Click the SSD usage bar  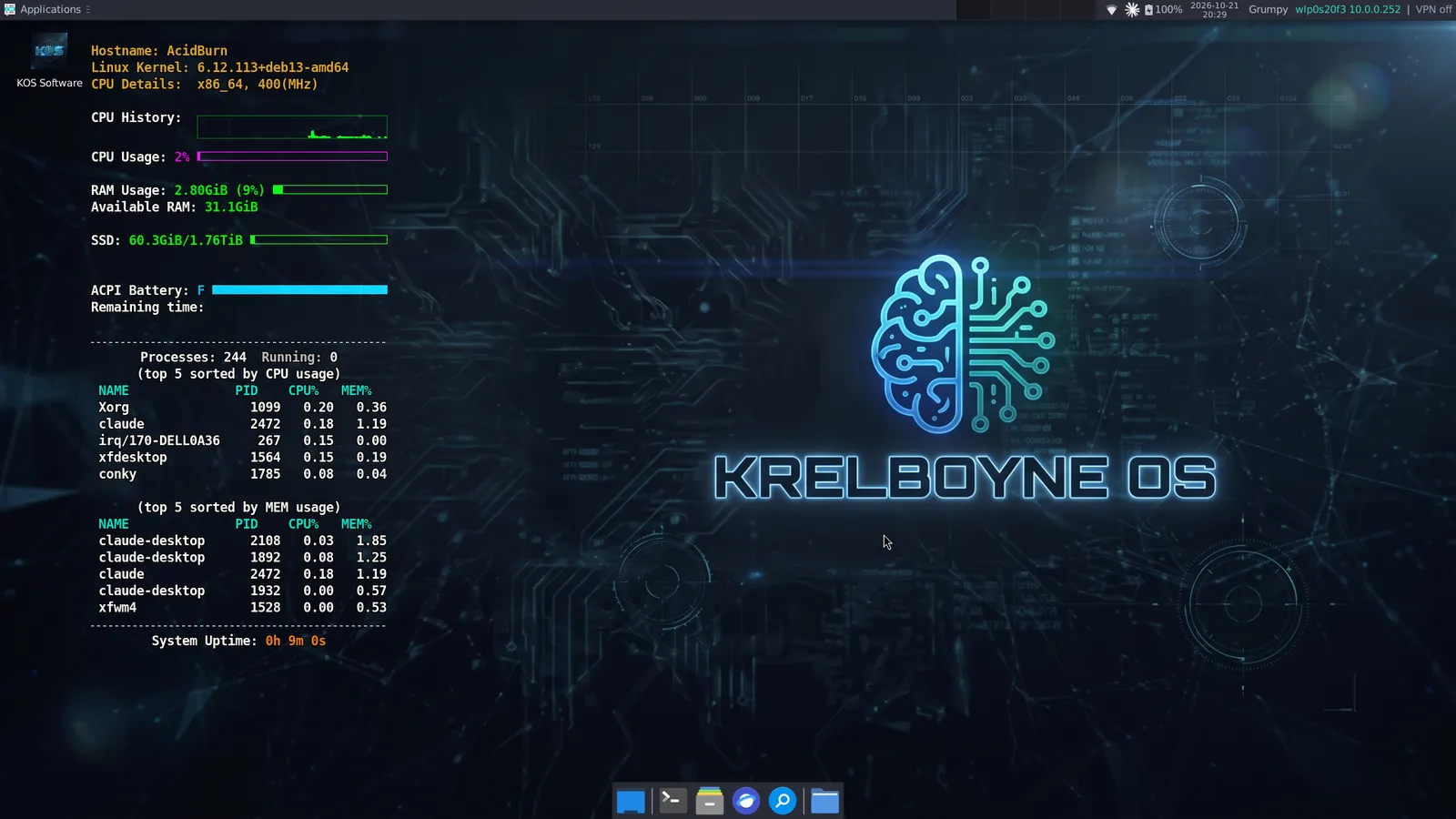tap(318, 239)
